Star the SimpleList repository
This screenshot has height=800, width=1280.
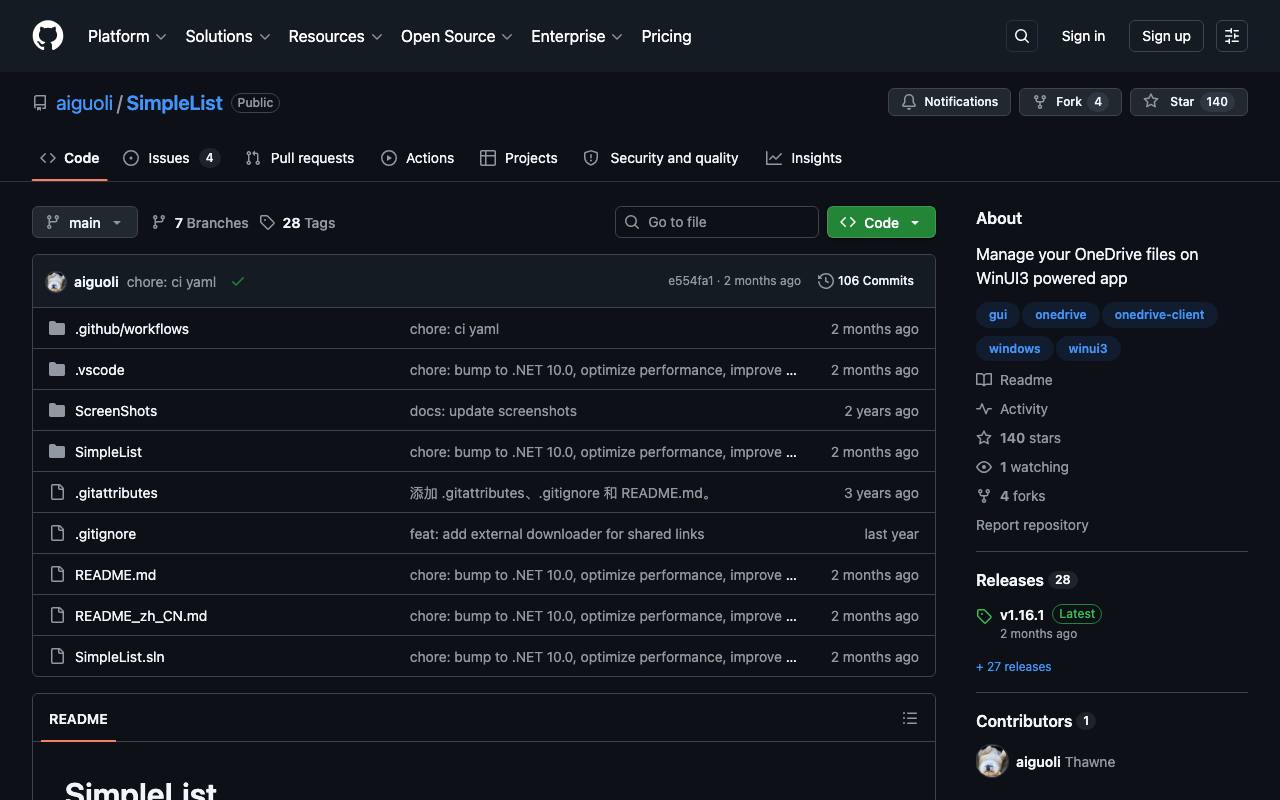point(1189,102)
